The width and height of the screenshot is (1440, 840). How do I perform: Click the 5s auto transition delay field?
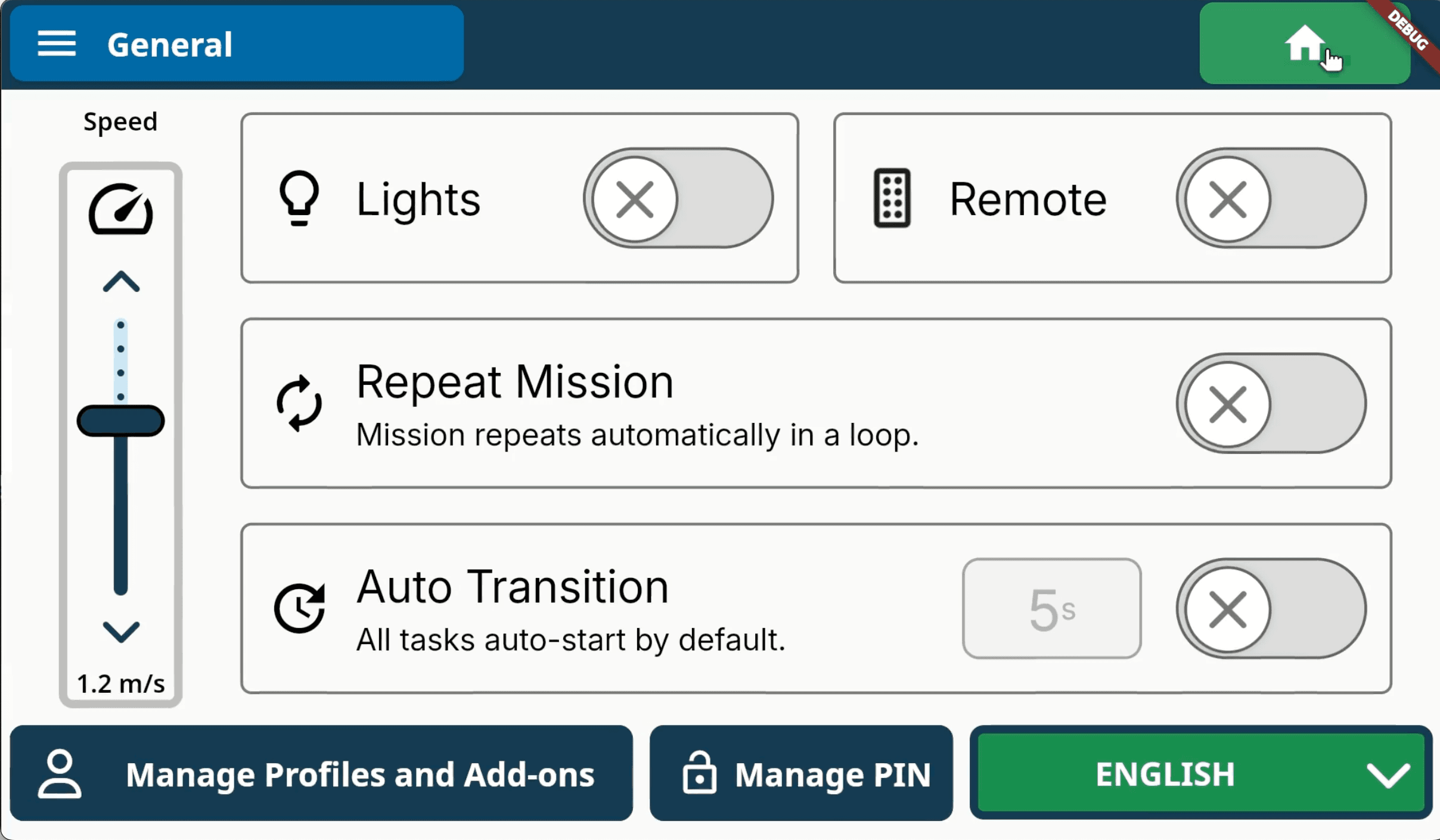click(x=1051, y=608)
